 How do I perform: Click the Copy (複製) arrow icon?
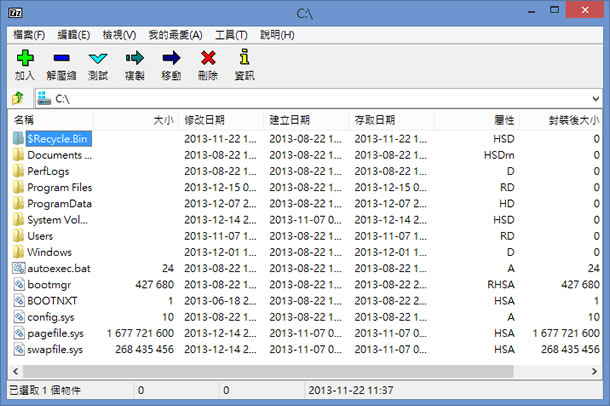coord(135,58)
